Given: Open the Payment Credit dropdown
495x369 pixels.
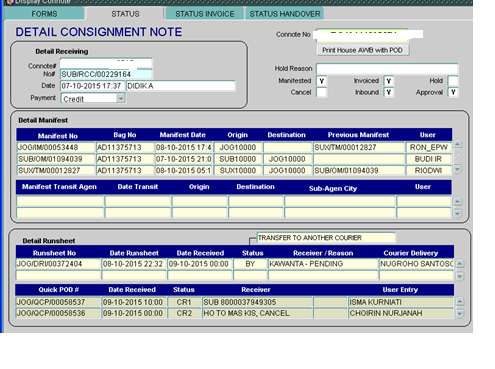Looking at the screenshot, I should point(121,98).
